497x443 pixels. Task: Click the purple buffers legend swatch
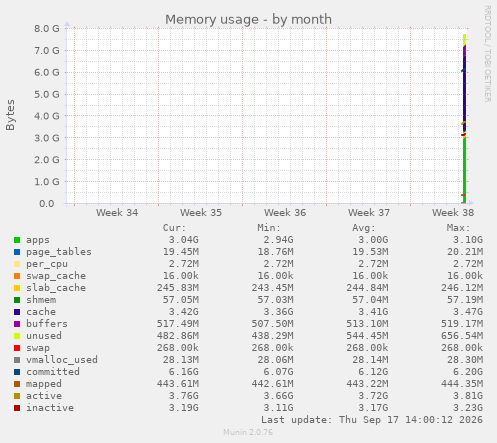click(17, 324)
